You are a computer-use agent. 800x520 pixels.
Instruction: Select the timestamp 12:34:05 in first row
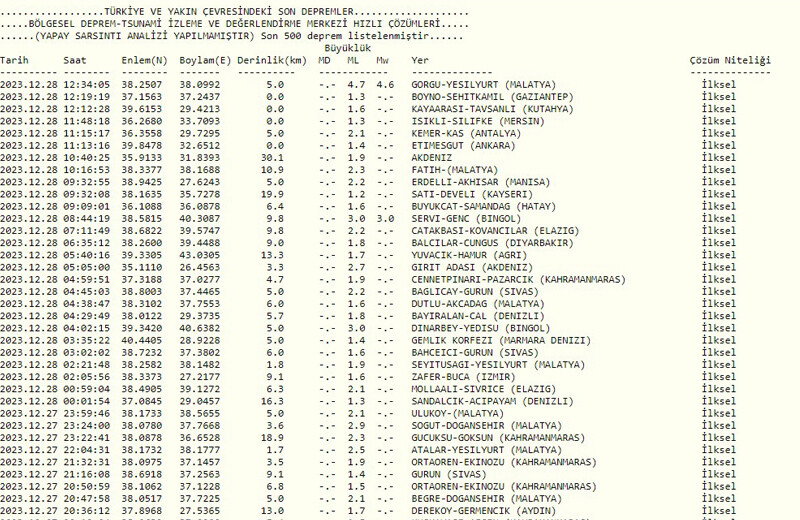[86, 85]
